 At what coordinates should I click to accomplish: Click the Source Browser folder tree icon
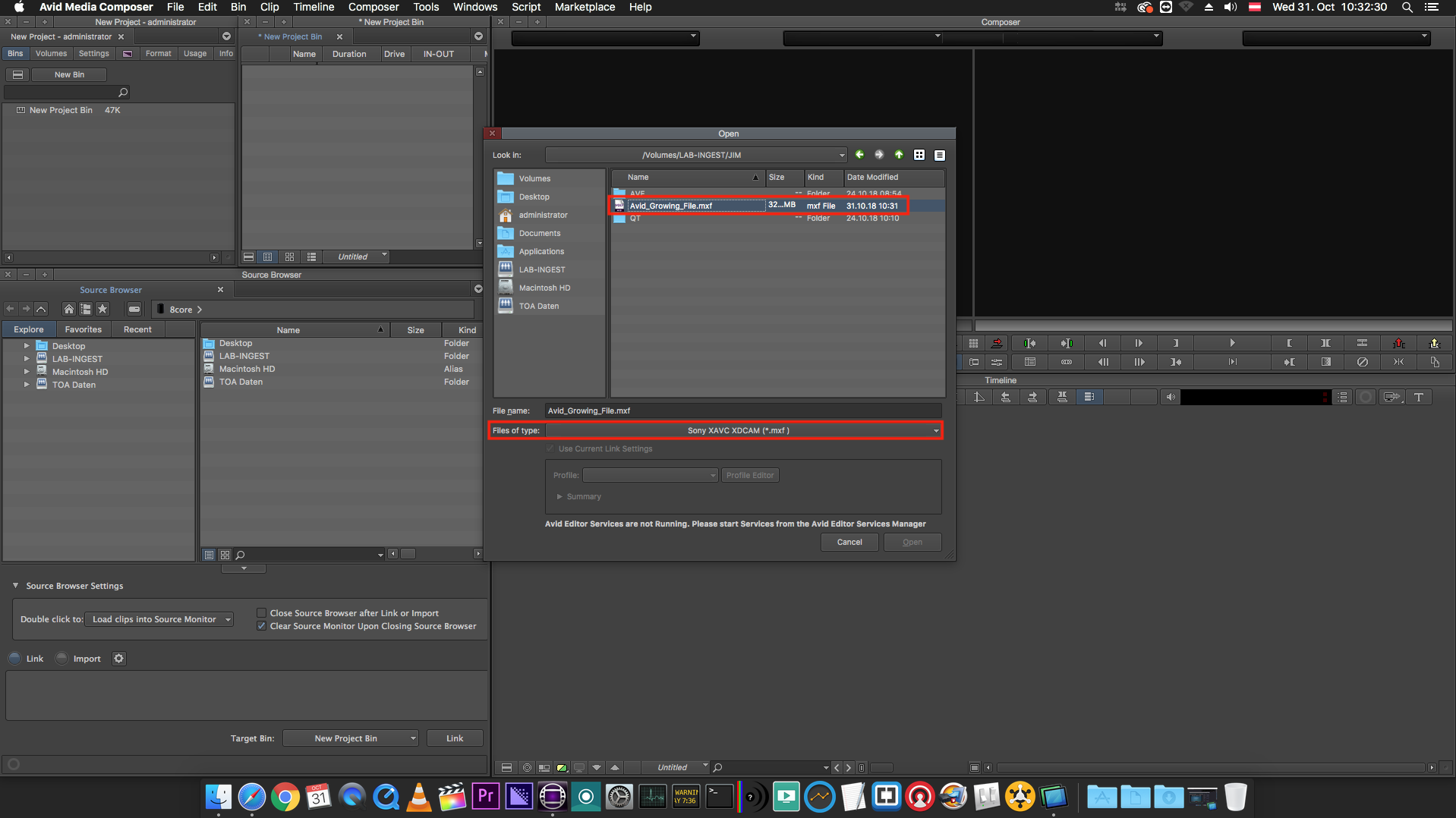click(x=86, y=309)
